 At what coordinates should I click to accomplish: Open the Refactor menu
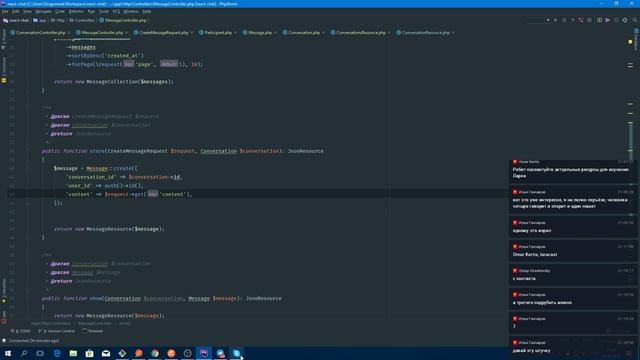(x=76, y=11)
